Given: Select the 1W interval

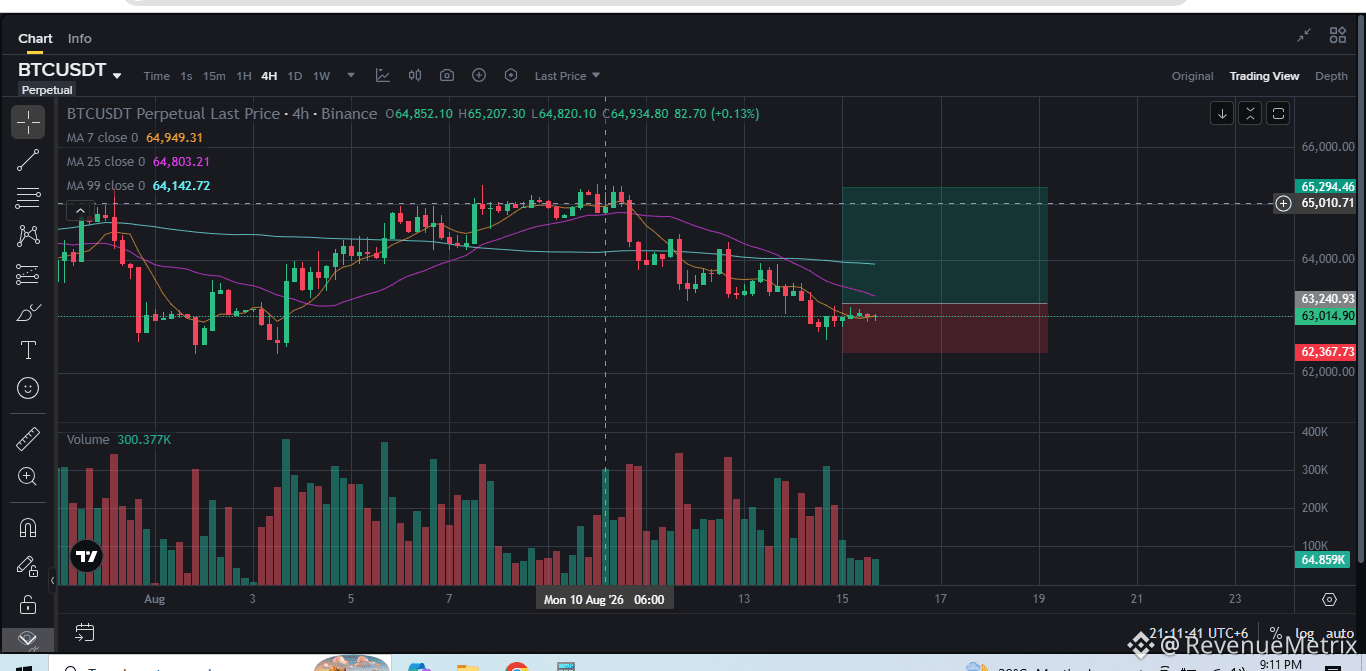Looking at the screenshot, I should [x=321, y=76].
